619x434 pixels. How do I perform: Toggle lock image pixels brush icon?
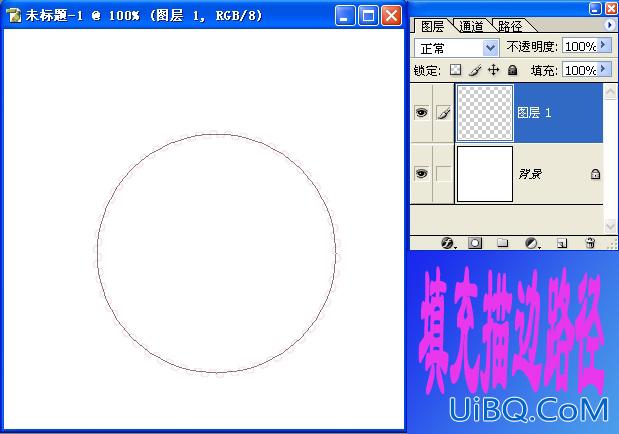pyautogui.click(x=475, y=70)
